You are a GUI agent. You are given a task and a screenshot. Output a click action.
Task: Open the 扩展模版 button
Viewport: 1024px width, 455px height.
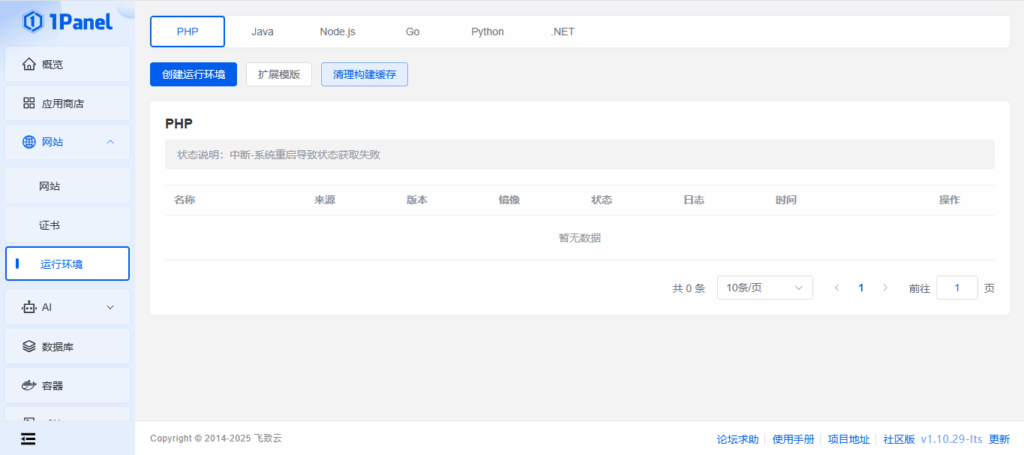(x=279, y=75)
